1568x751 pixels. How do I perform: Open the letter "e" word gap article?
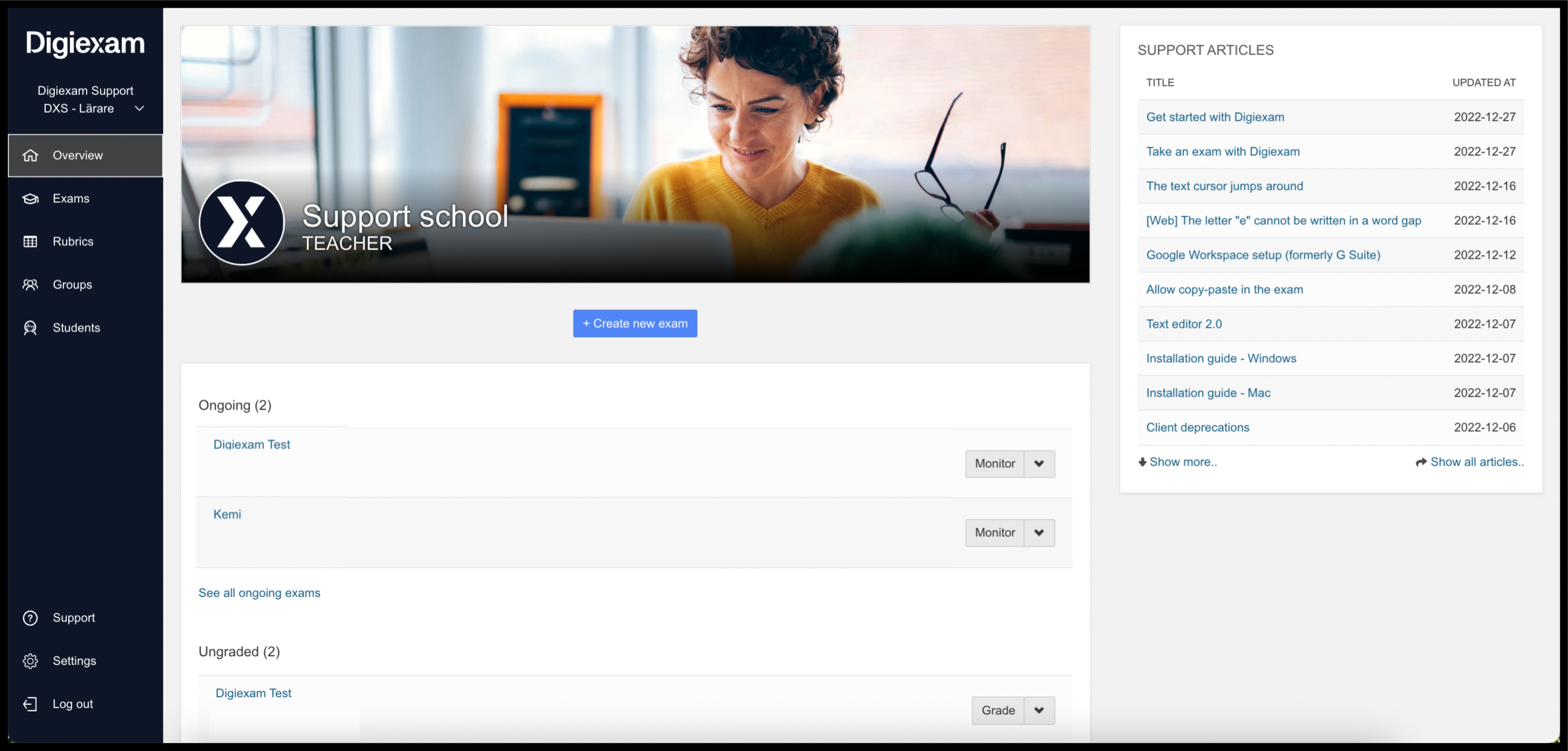[1284, 221]
